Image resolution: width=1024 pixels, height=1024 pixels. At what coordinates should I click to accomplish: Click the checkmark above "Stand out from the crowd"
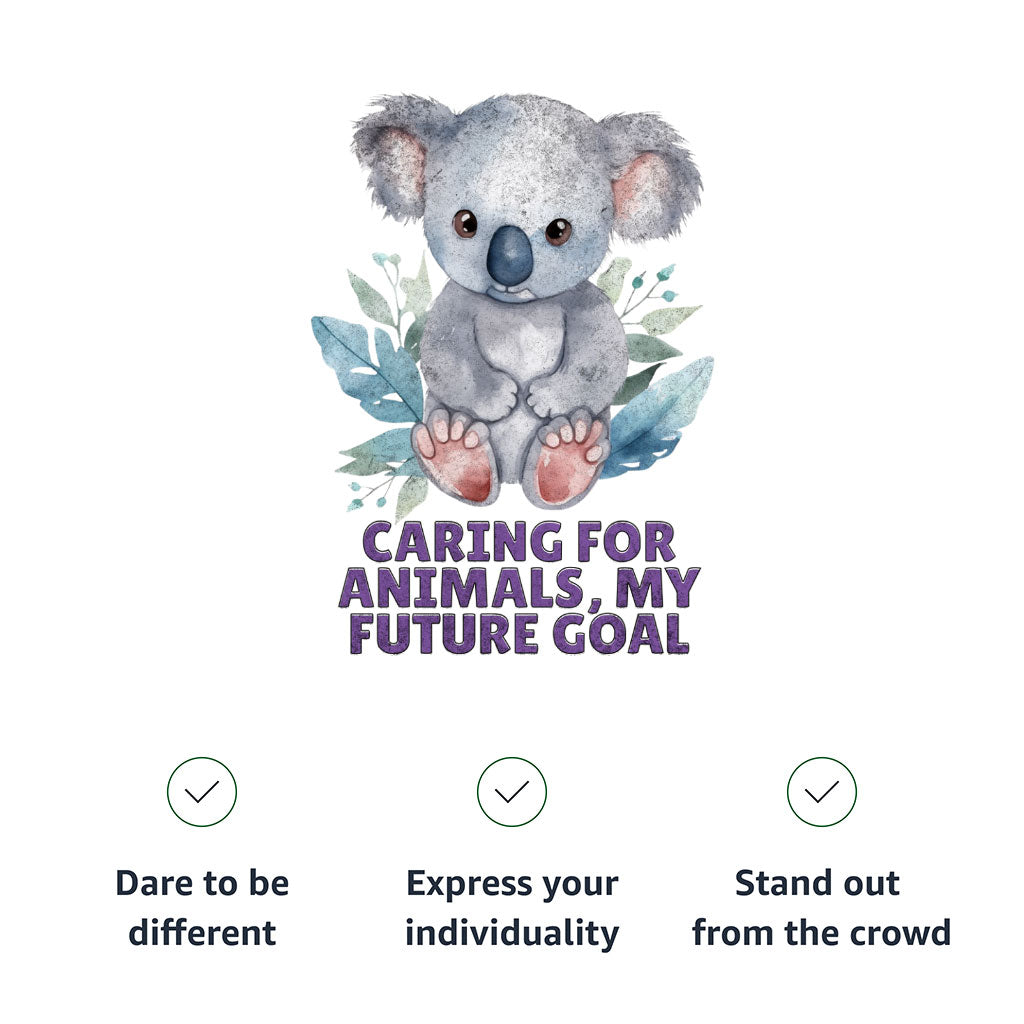(822, 792)
